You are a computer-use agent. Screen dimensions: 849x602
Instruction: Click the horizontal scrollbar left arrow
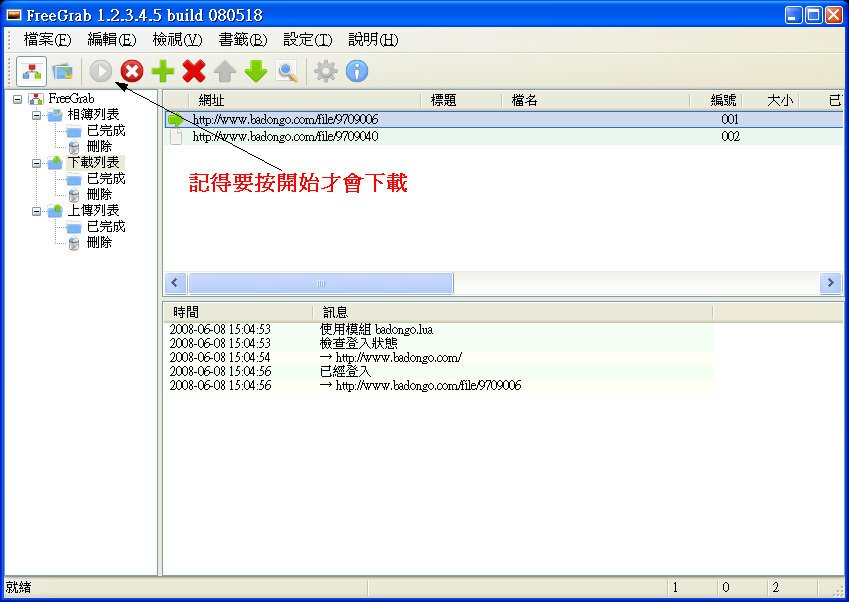point(175,283)
